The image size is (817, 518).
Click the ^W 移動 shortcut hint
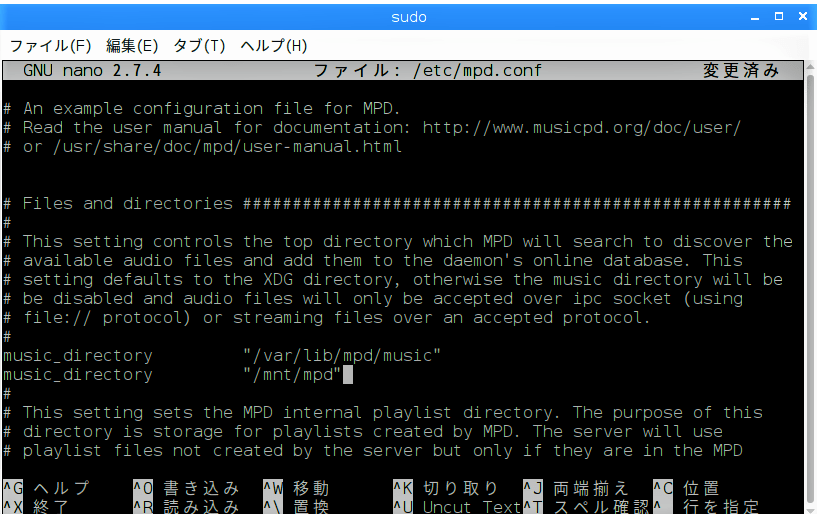click(x=296, y=488)
